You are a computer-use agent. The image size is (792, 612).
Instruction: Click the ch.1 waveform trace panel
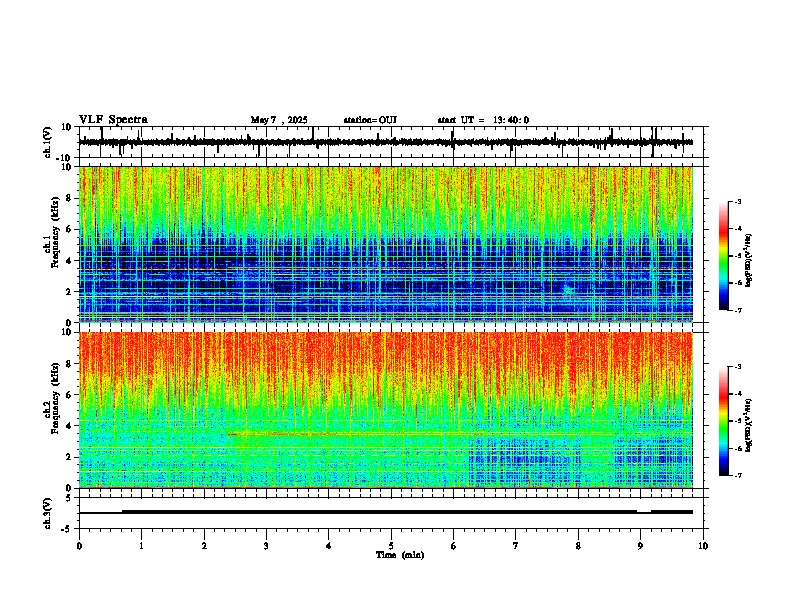point(393,142)
